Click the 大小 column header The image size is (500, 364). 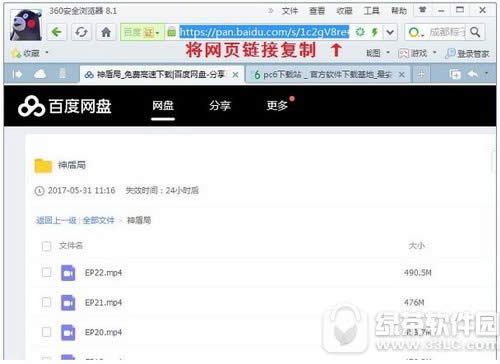coord(417,246)
